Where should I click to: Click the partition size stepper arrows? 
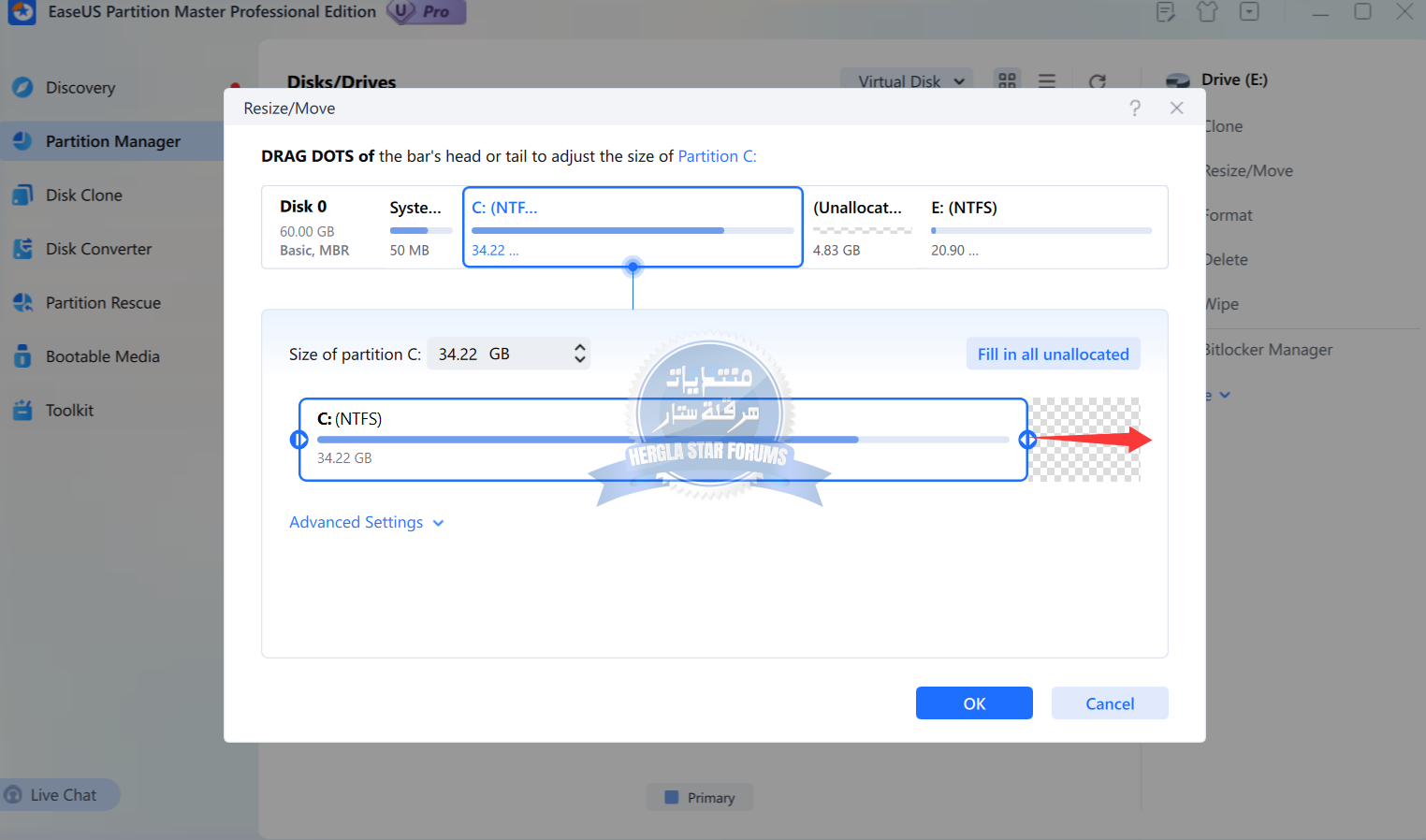[x=580, y=354]
